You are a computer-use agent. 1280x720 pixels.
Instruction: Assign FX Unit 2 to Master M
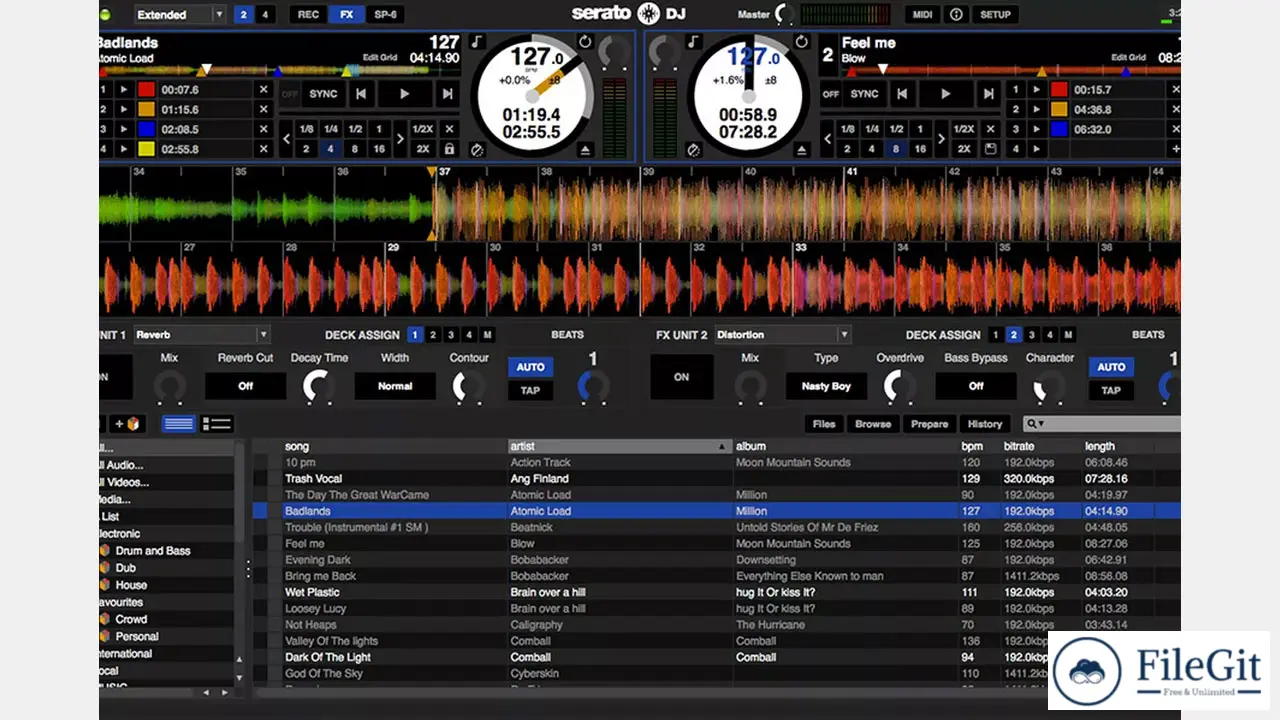pos(1068,335)
